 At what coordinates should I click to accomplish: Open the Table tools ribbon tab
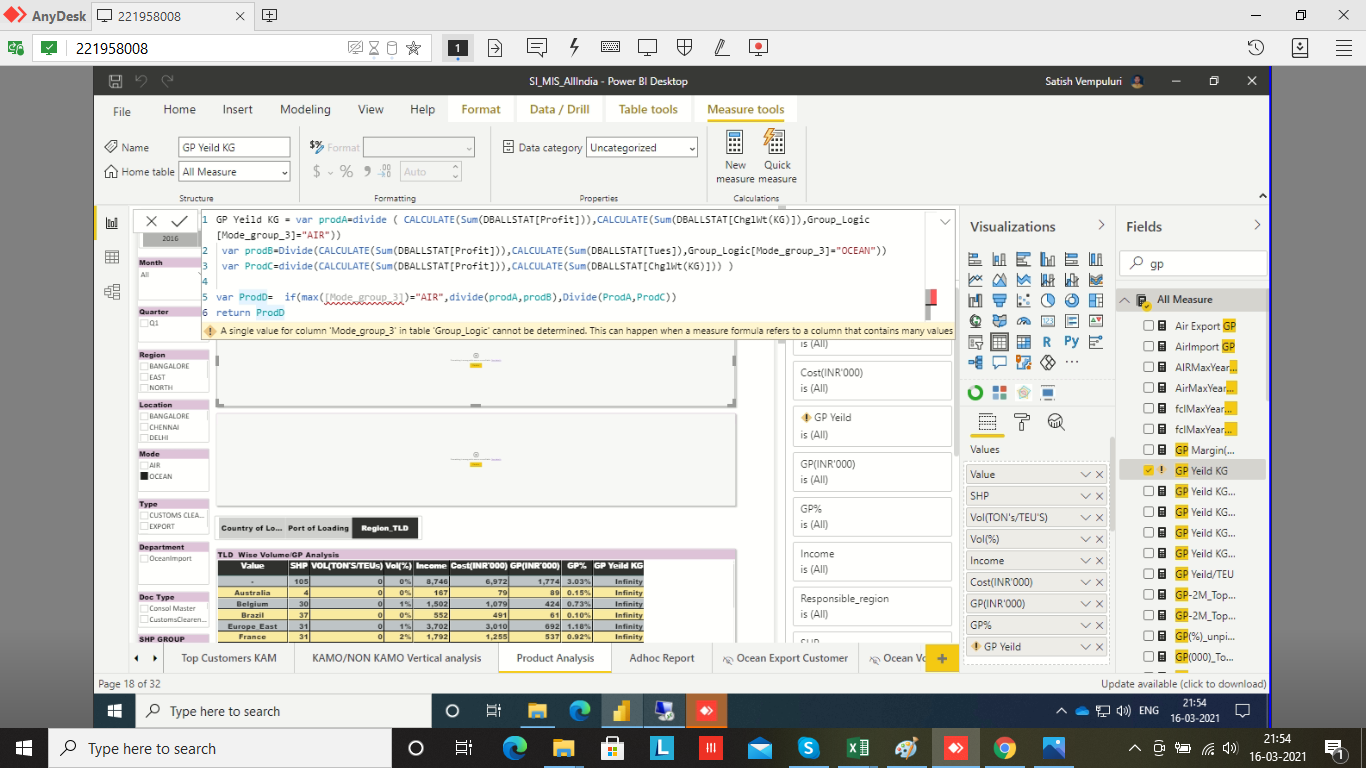click(x=648, y=110)
